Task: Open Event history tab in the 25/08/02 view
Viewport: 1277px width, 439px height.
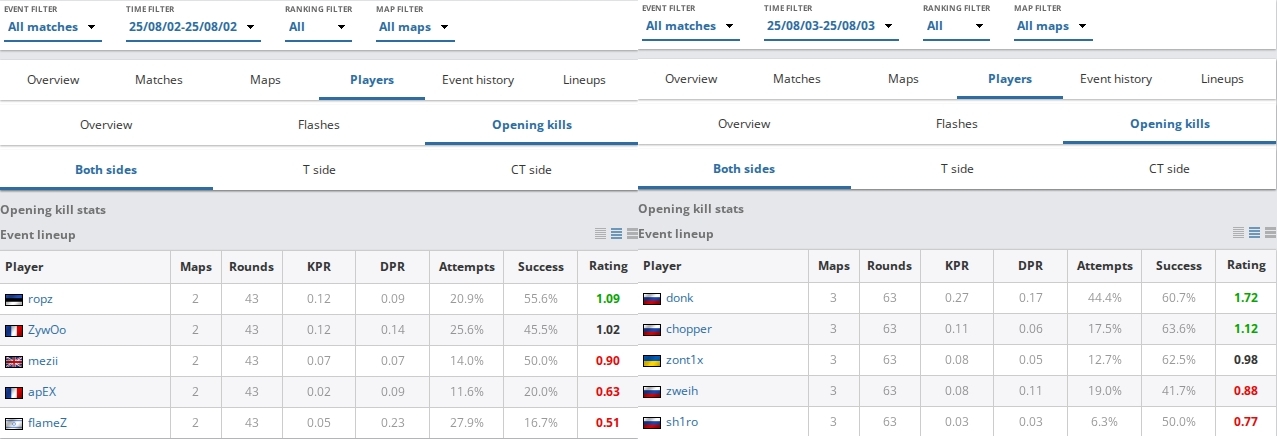Action: point(478,80)
